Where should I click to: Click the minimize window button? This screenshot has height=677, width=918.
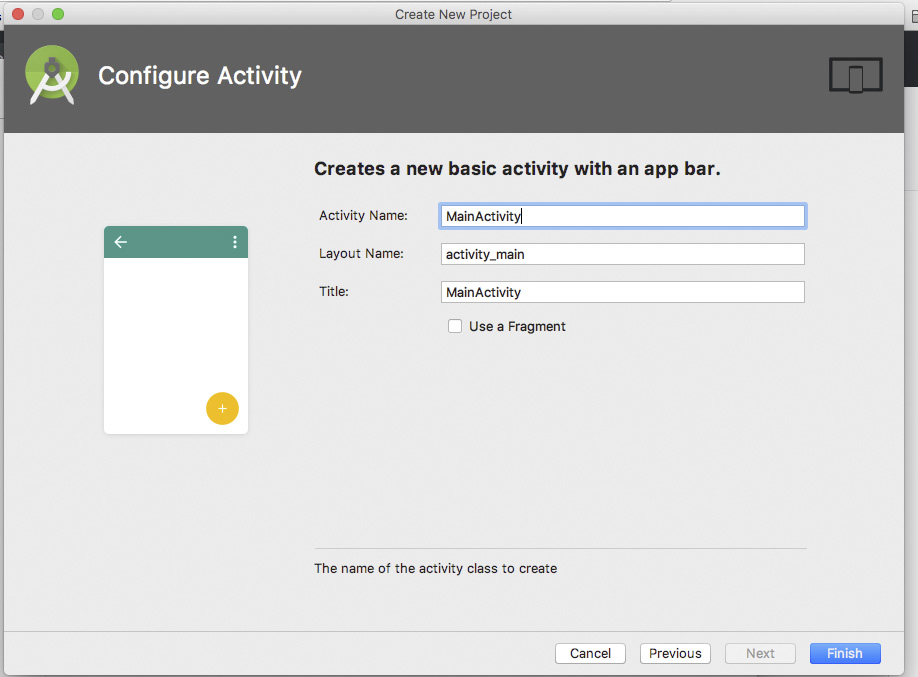point(38,14)
